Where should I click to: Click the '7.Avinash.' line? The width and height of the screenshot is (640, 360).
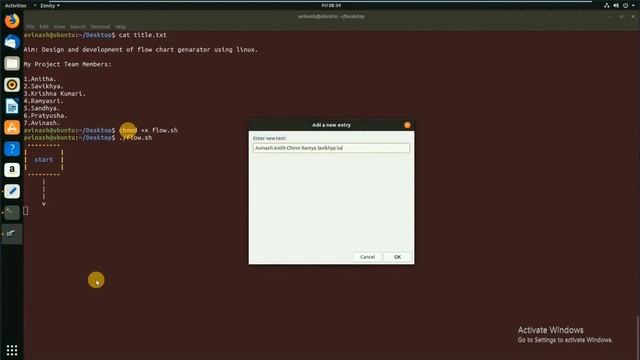coord(42,123)
